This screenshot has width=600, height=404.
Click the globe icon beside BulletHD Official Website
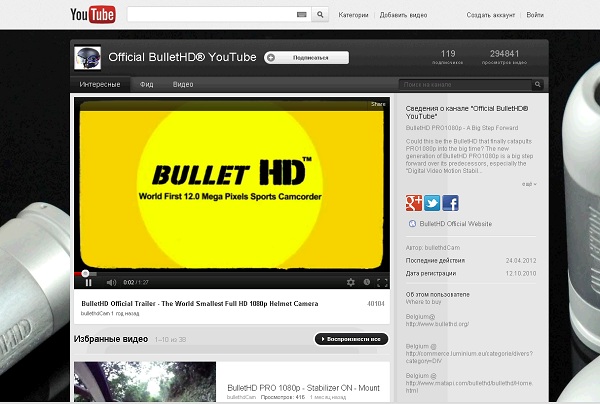[412, 224]
